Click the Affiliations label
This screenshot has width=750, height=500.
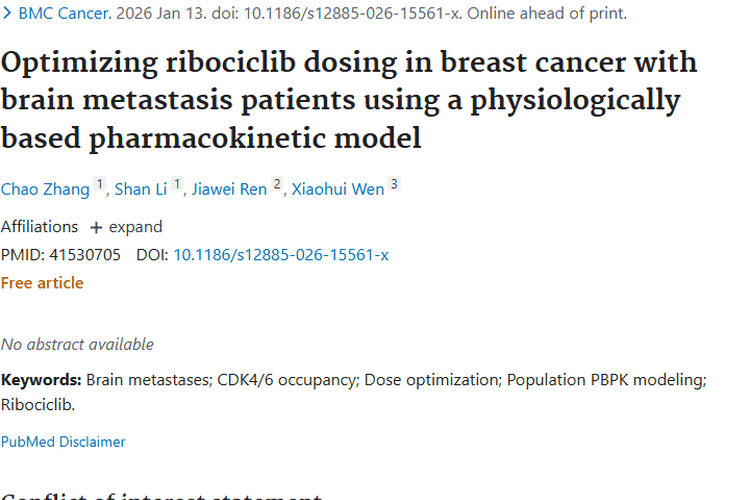[x=39, y=227]
